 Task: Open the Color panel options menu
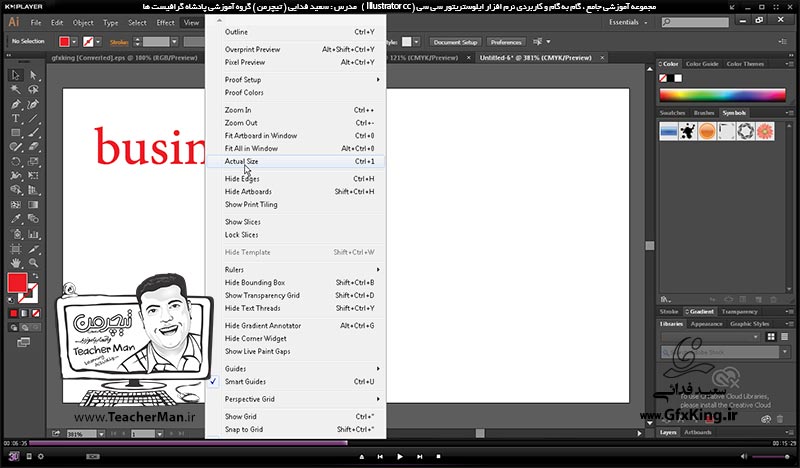[789, 64]
